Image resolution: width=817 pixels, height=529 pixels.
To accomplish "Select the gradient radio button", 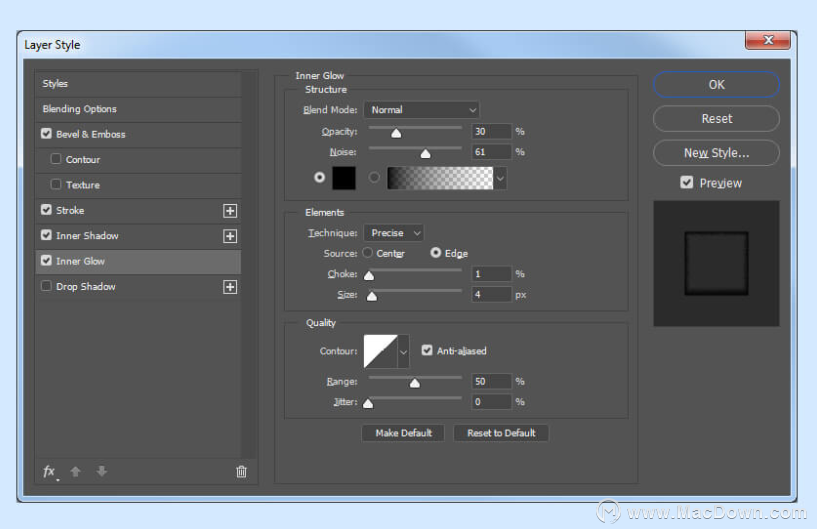I will 374,178.
